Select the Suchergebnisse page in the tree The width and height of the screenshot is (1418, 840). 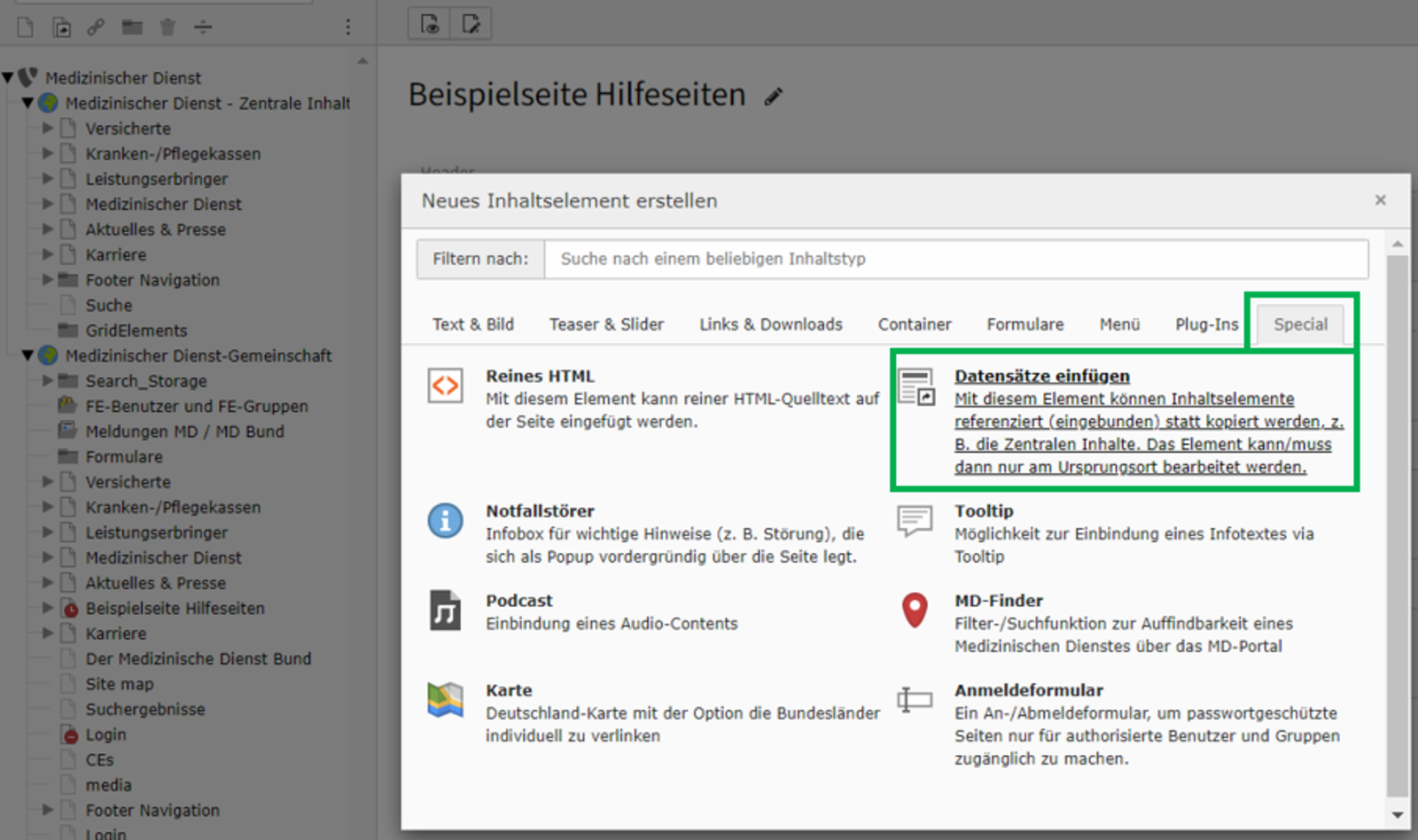145,709
